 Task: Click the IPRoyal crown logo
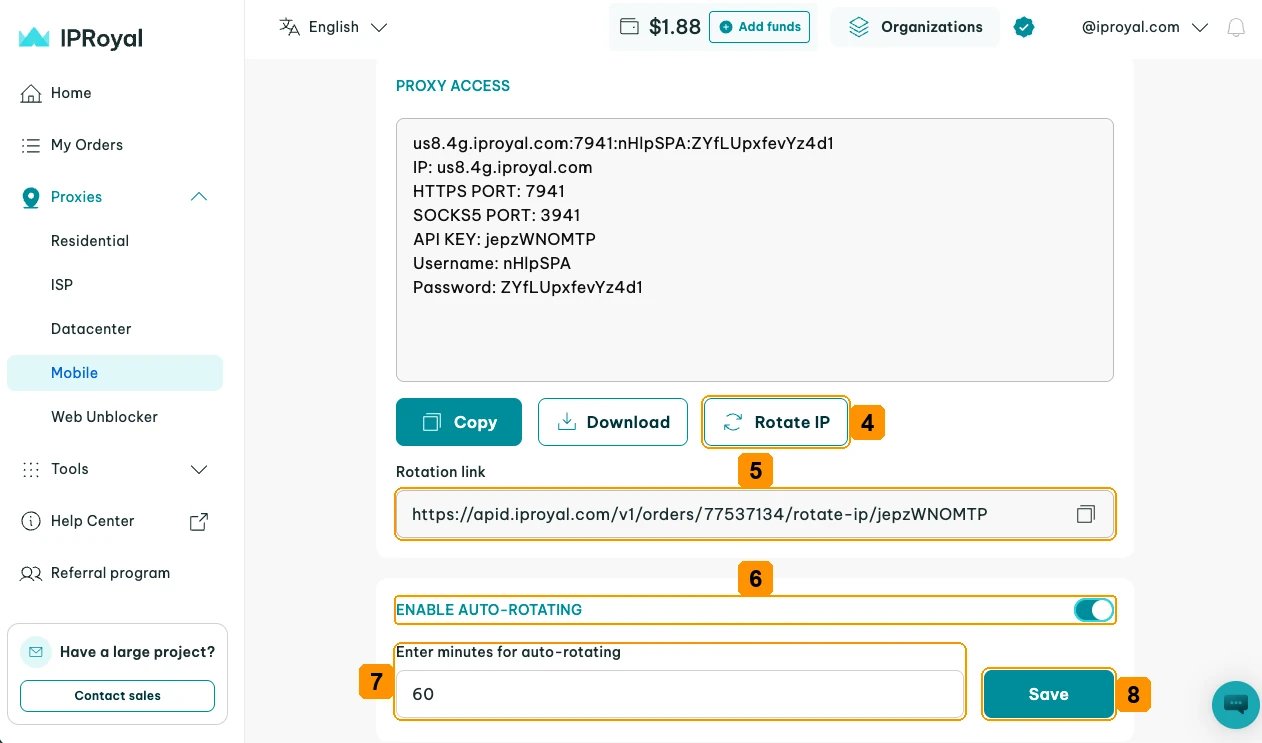pyautogui.click(x=34, y=38)
